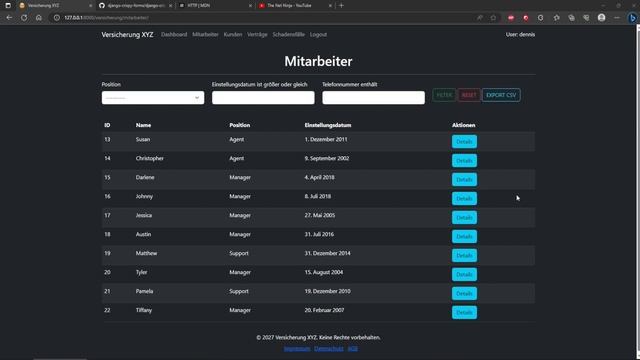
Task: Open the Favorites list toolbar icon
Action: tap(556, 18)
